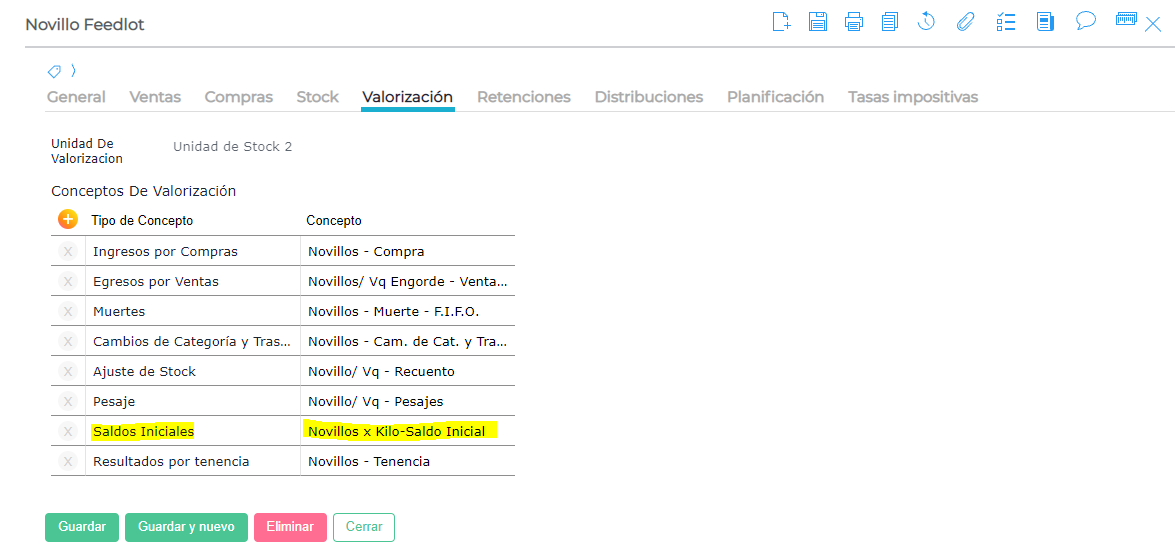
Task: Click the Novillo/ Vq - Pesajes cell
Action: [x=408, y=401]
